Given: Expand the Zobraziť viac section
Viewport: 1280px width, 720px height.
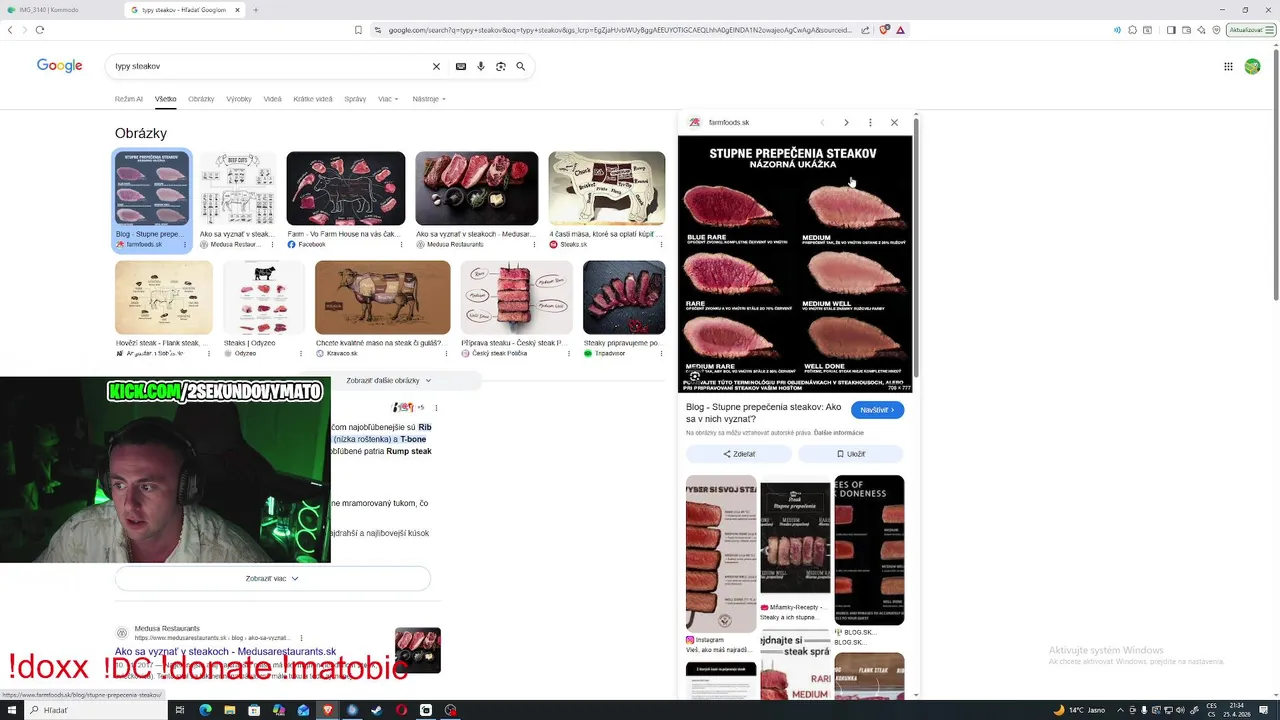Looking at the screenshot, I should 272,578.
